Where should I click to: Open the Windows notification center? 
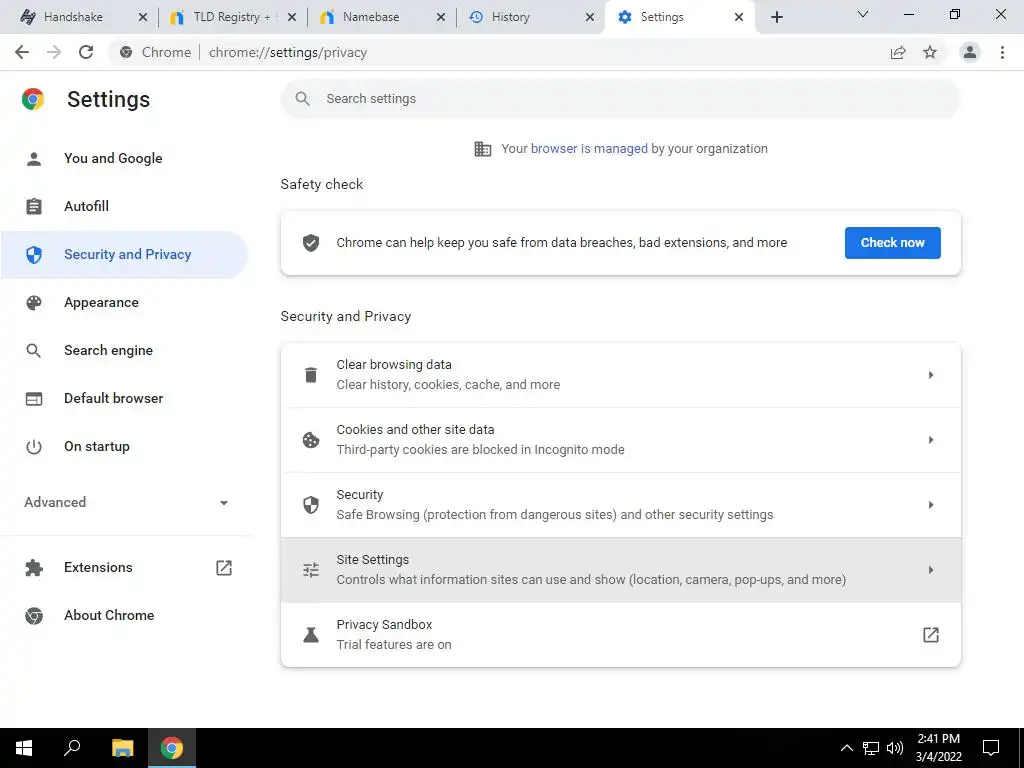click(x=991, y=748)
